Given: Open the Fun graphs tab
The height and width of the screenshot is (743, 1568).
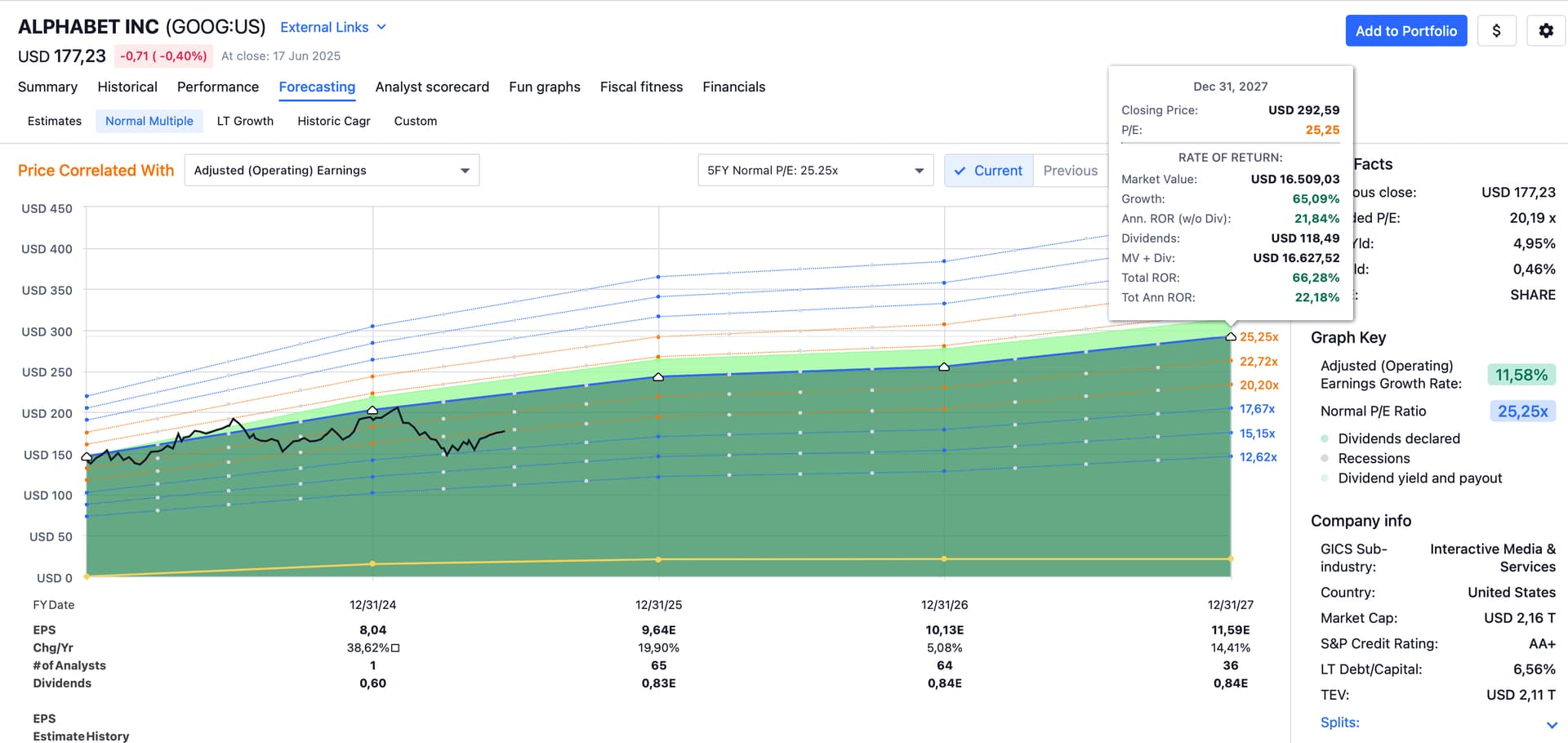Looking at the screenshot, I should click(x=545, y=87).
